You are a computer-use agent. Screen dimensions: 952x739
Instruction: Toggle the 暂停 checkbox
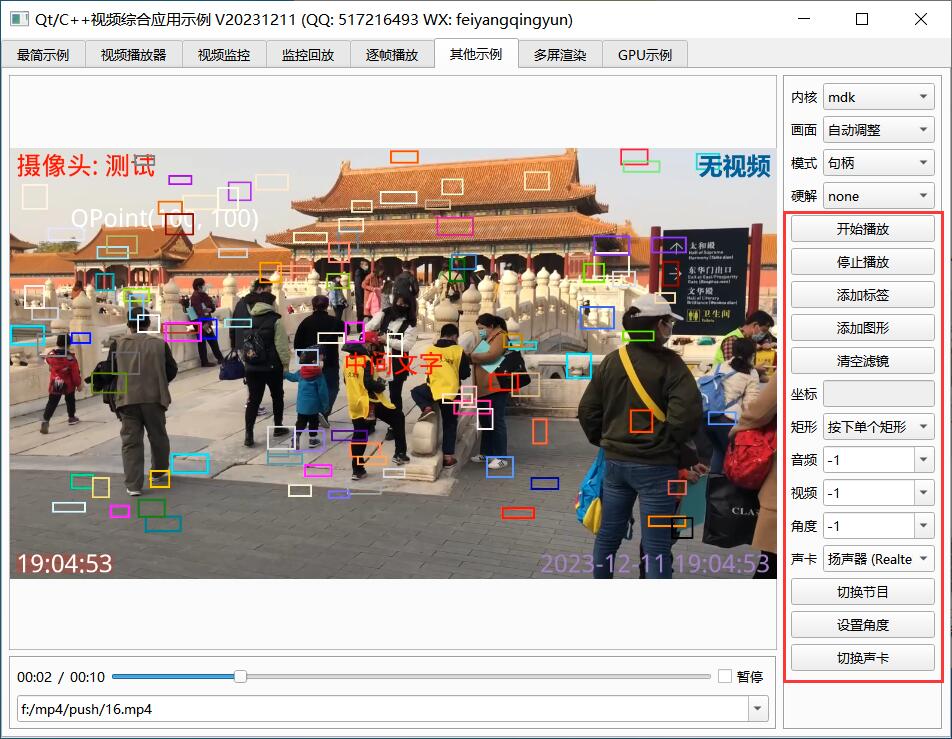(725, 677)
